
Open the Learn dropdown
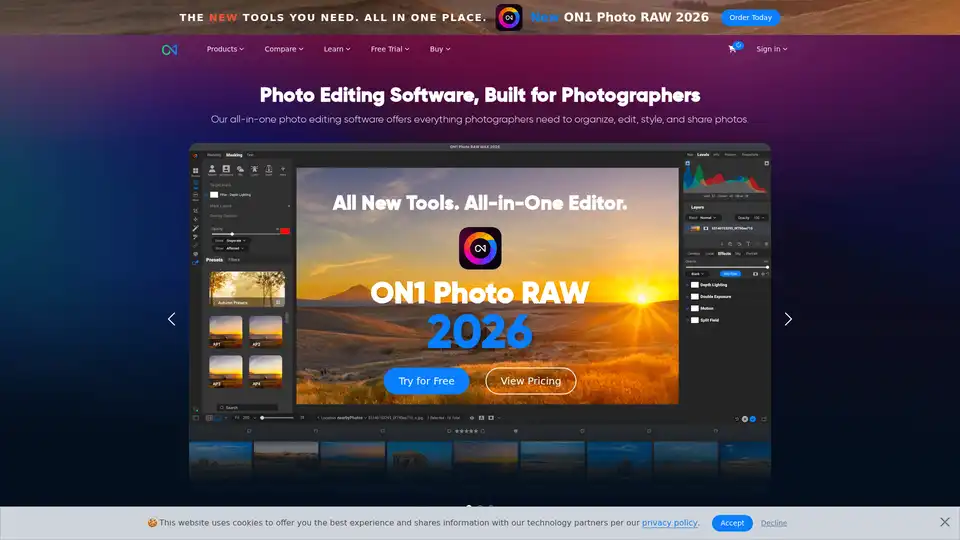pos(337,49)
